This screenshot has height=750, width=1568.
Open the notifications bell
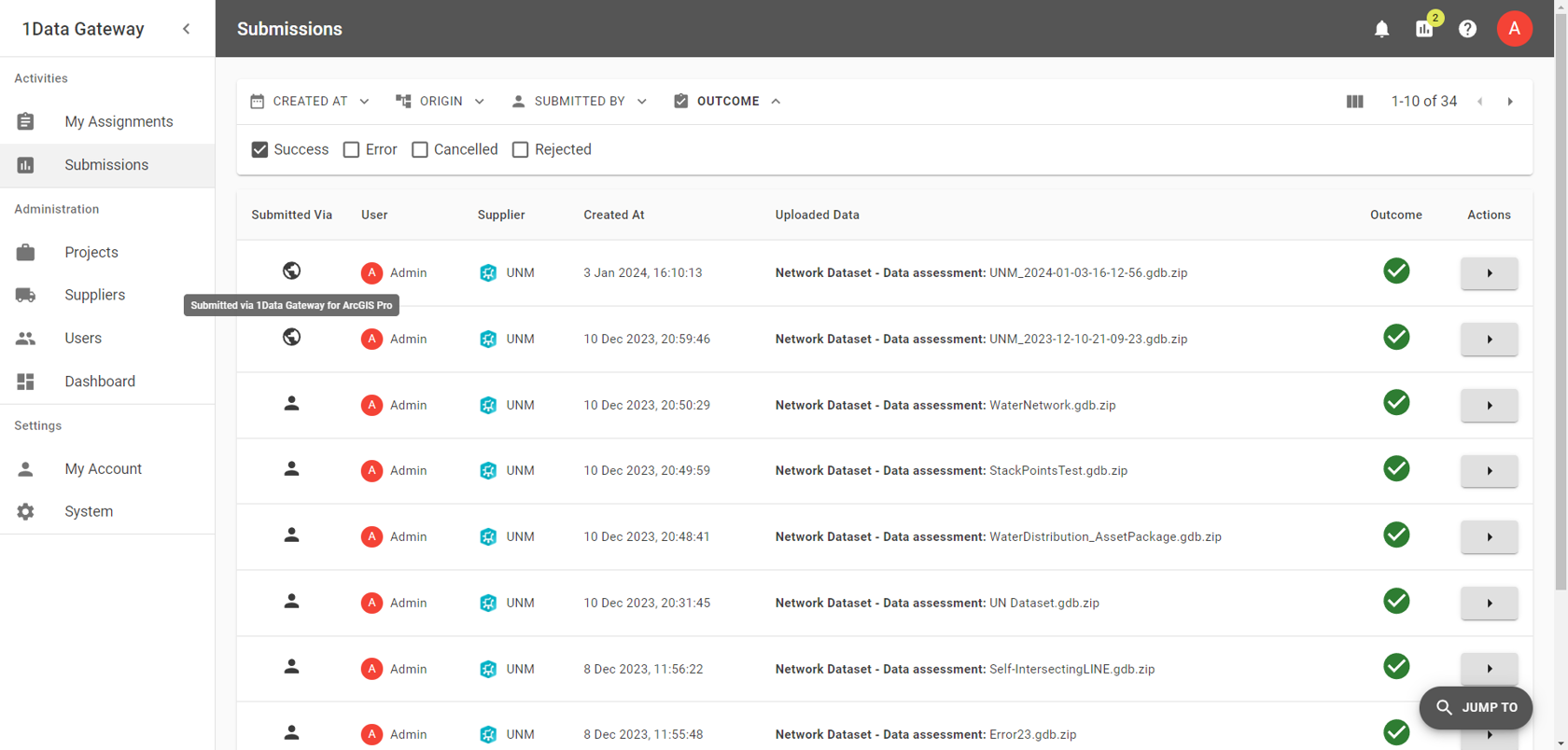click(x=1381, y=29)
